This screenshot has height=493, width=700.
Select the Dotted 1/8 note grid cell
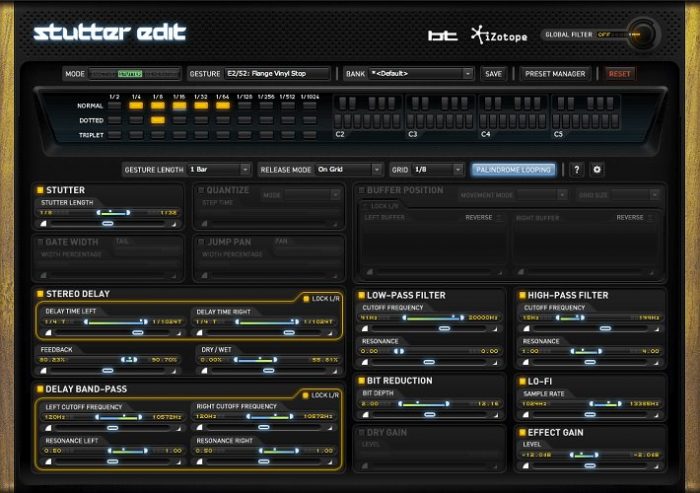pos(157,120)
